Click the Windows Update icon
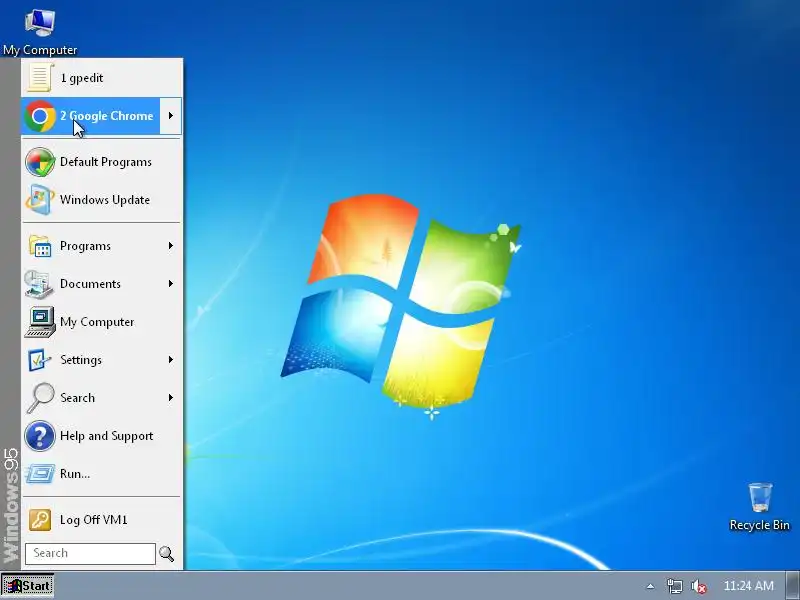 click(x=40, y=199)
